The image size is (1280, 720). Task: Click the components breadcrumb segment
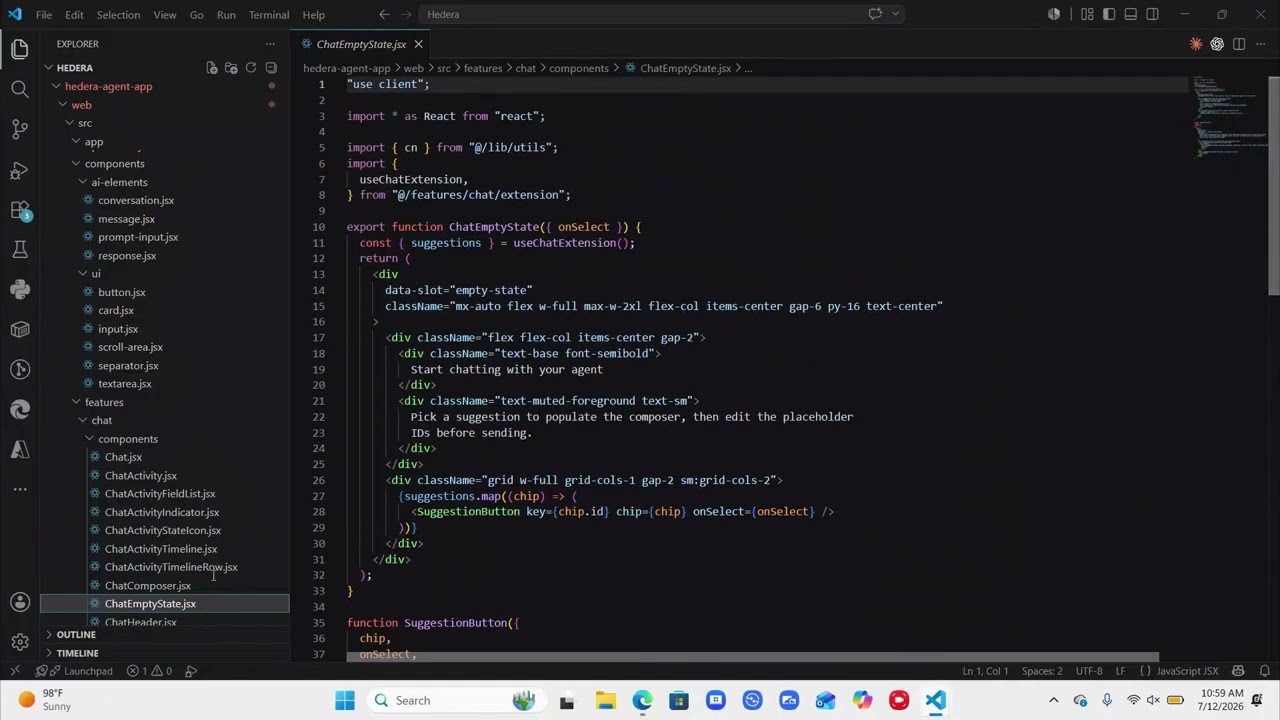click(x=578, y=68)
